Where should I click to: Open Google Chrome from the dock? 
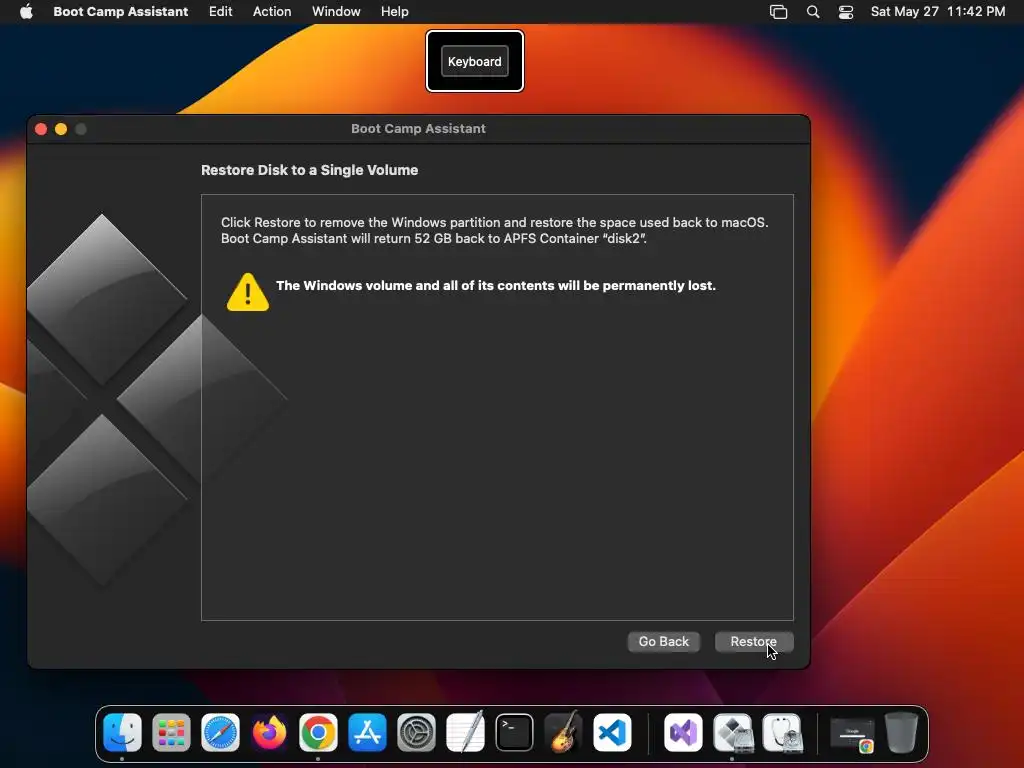(318, 732)
